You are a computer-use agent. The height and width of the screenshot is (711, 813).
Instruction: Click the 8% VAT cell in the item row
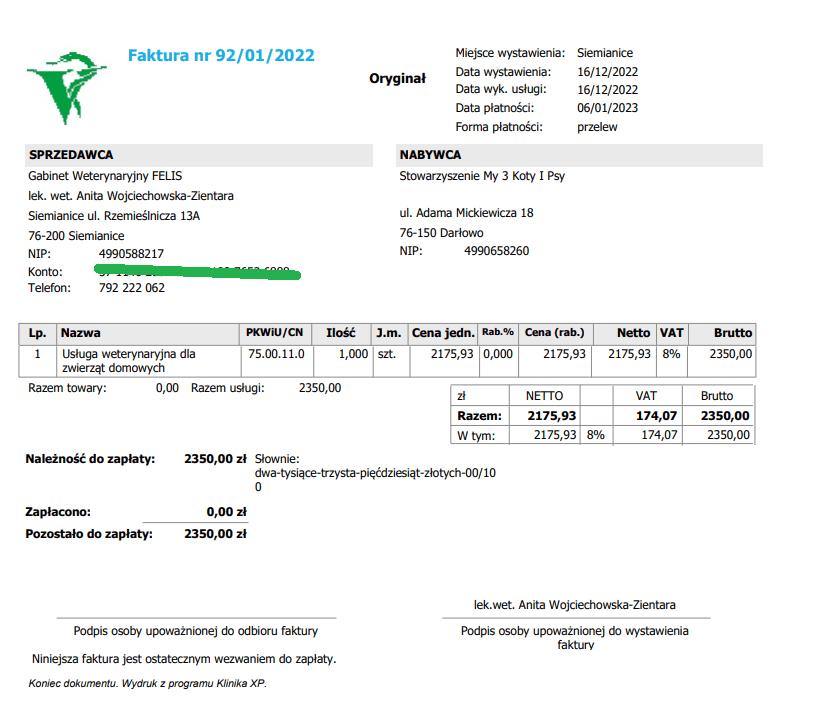671,354
